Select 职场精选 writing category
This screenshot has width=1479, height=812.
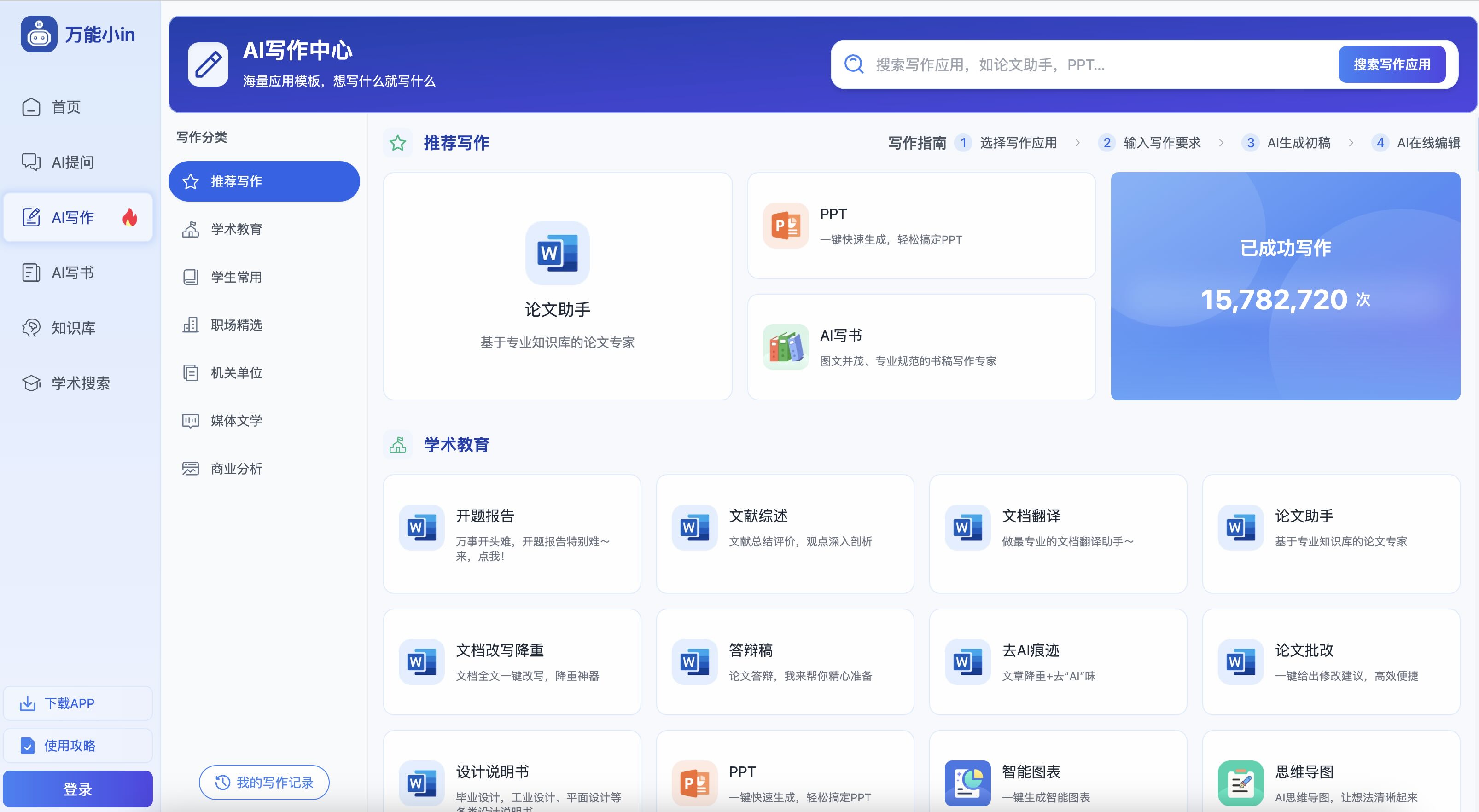236,325
